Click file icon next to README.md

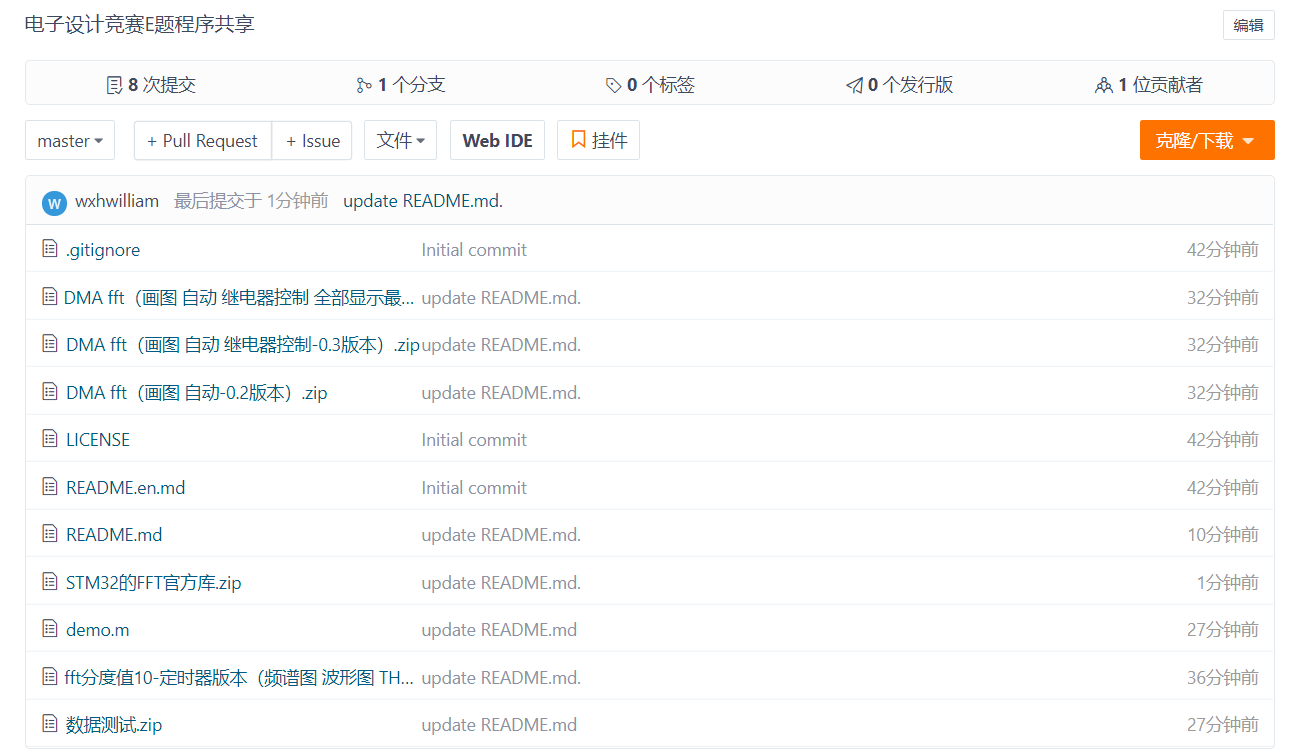point(50,534)
